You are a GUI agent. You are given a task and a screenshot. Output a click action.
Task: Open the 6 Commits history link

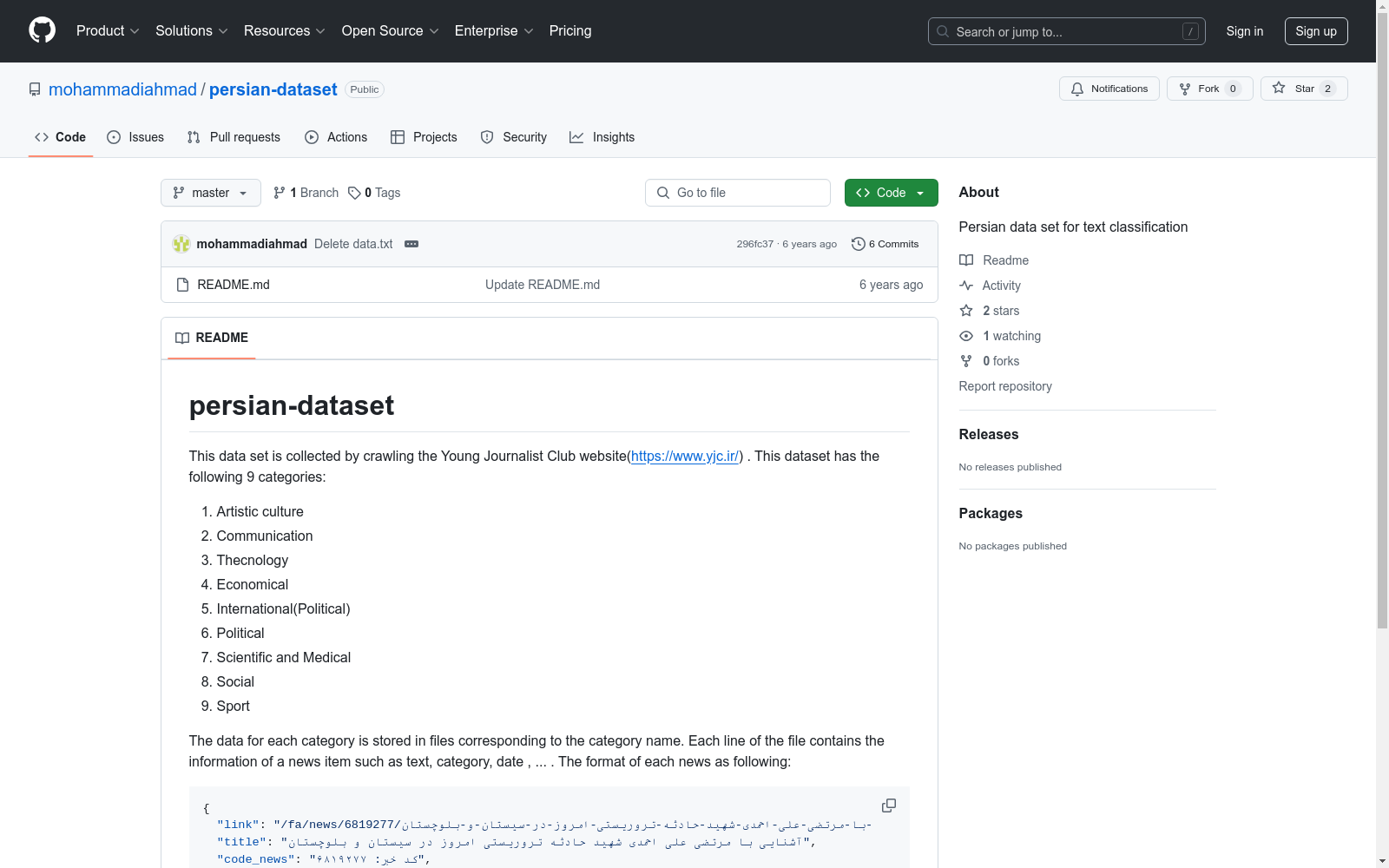coord(885,244)
